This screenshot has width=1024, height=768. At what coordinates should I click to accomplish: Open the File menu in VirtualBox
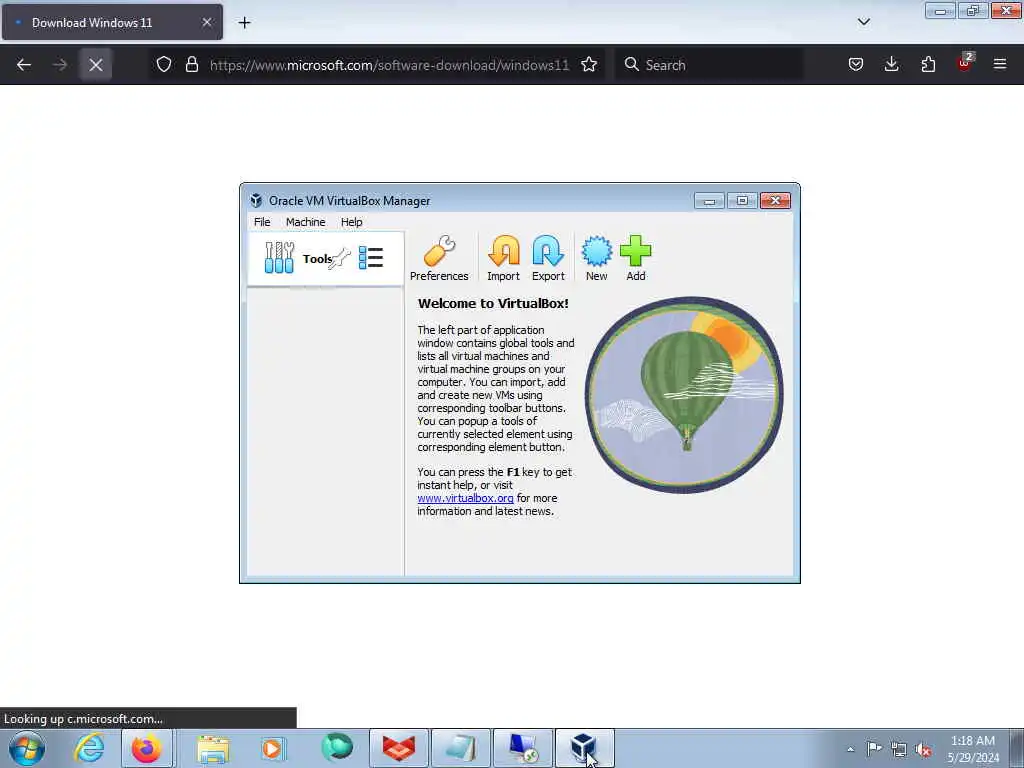point(262,222)
